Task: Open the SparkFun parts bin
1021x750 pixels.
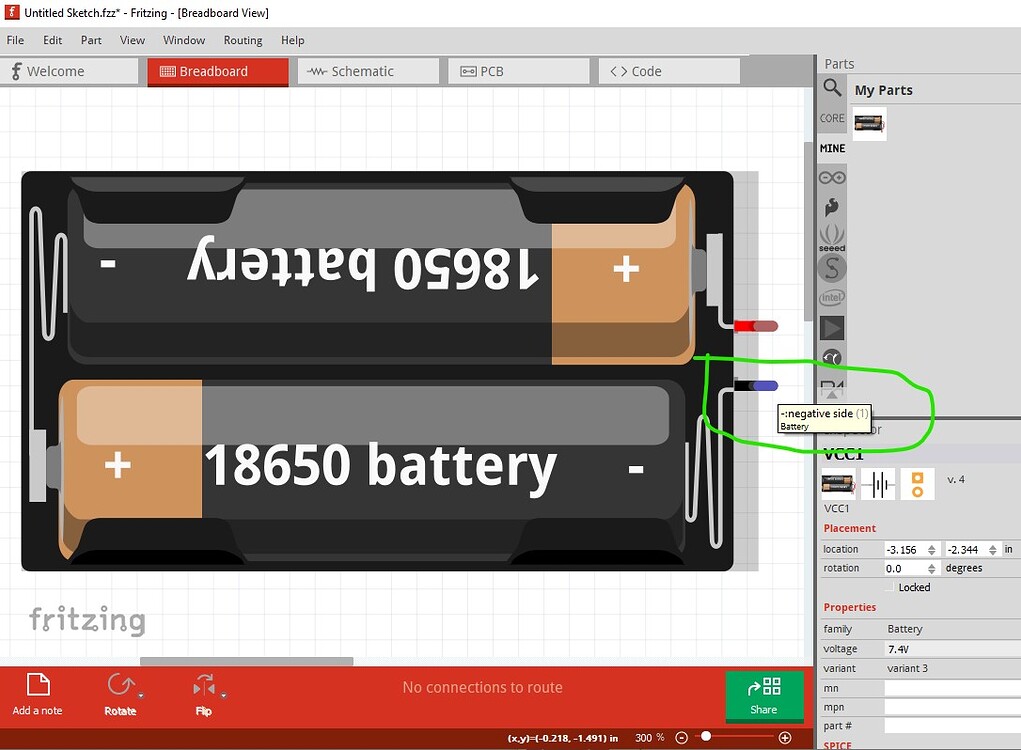Action: (x=832, y=267)
